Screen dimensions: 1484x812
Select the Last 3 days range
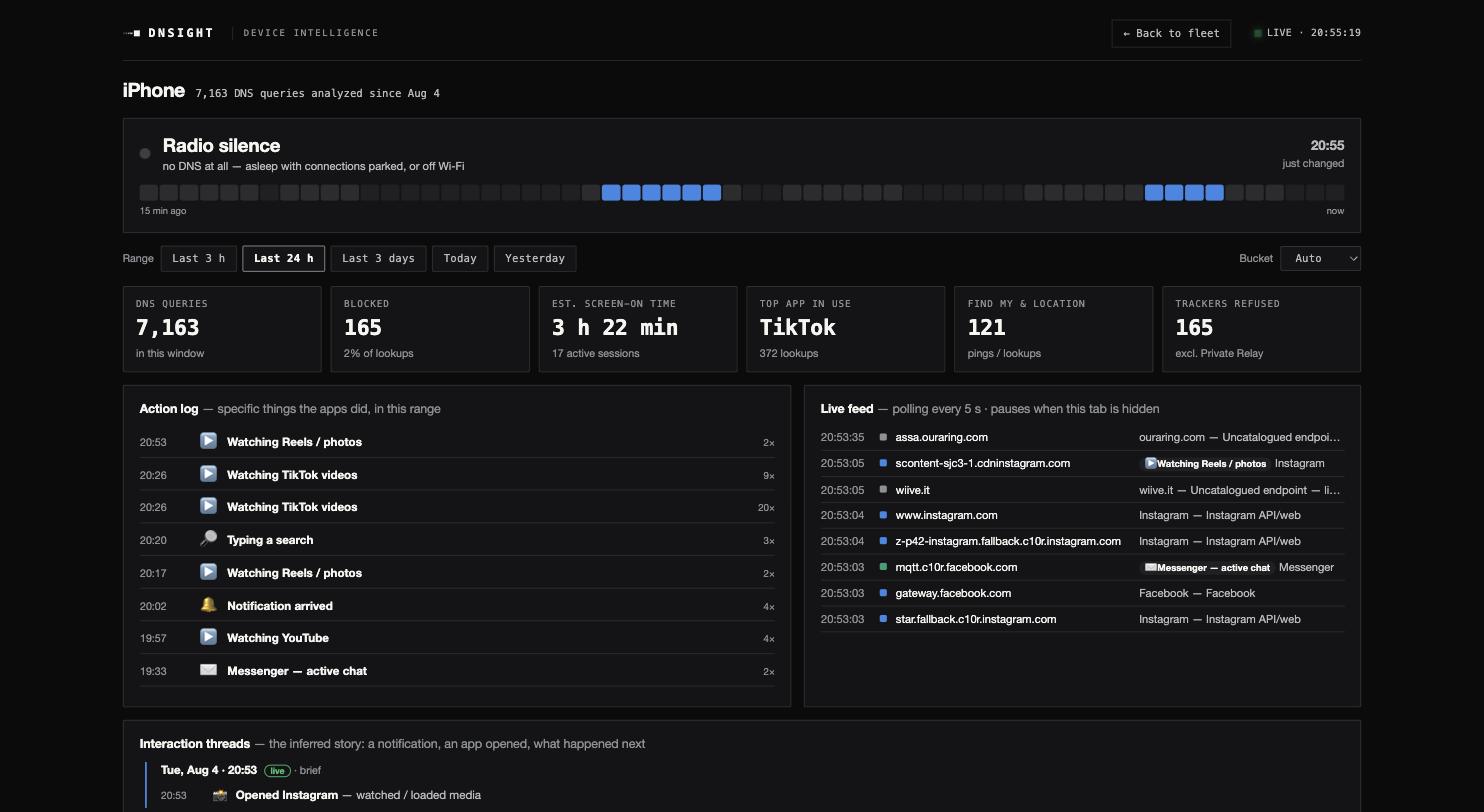tap(378, 258)
